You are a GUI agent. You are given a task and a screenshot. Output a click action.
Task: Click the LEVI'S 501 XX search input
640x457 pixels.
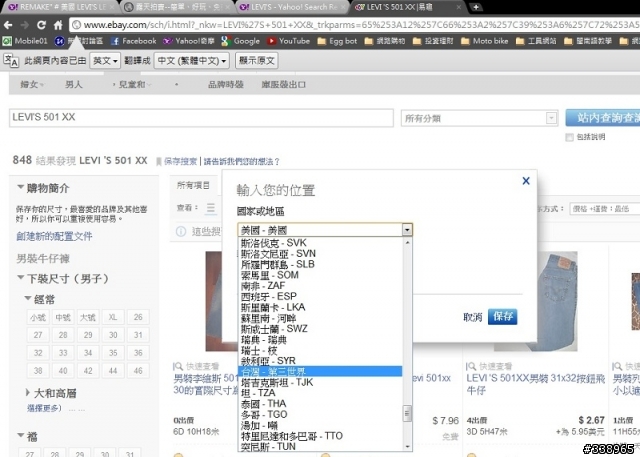[201, 118]
